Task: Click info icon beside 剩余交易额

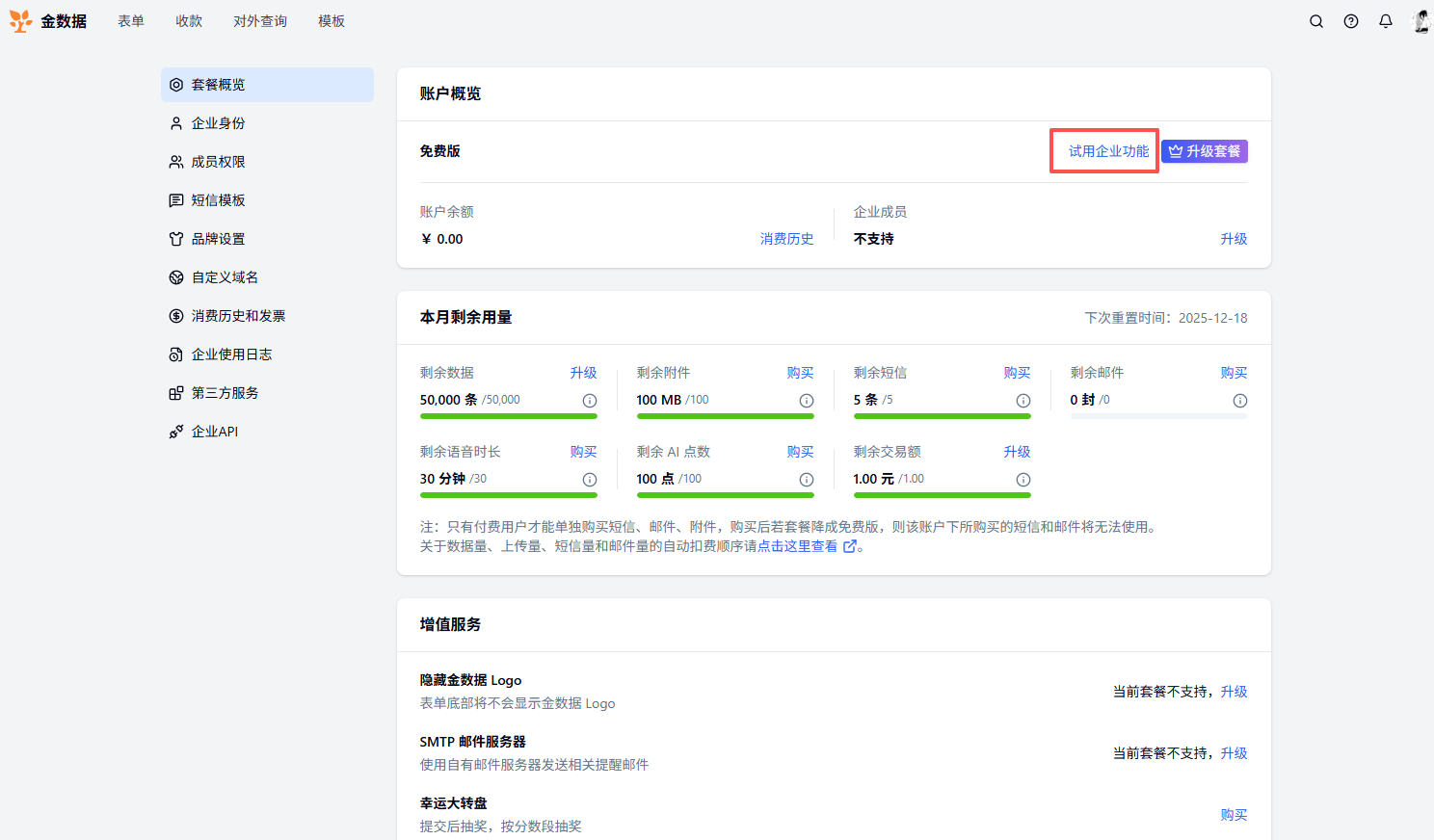Action: [1023, 480]
